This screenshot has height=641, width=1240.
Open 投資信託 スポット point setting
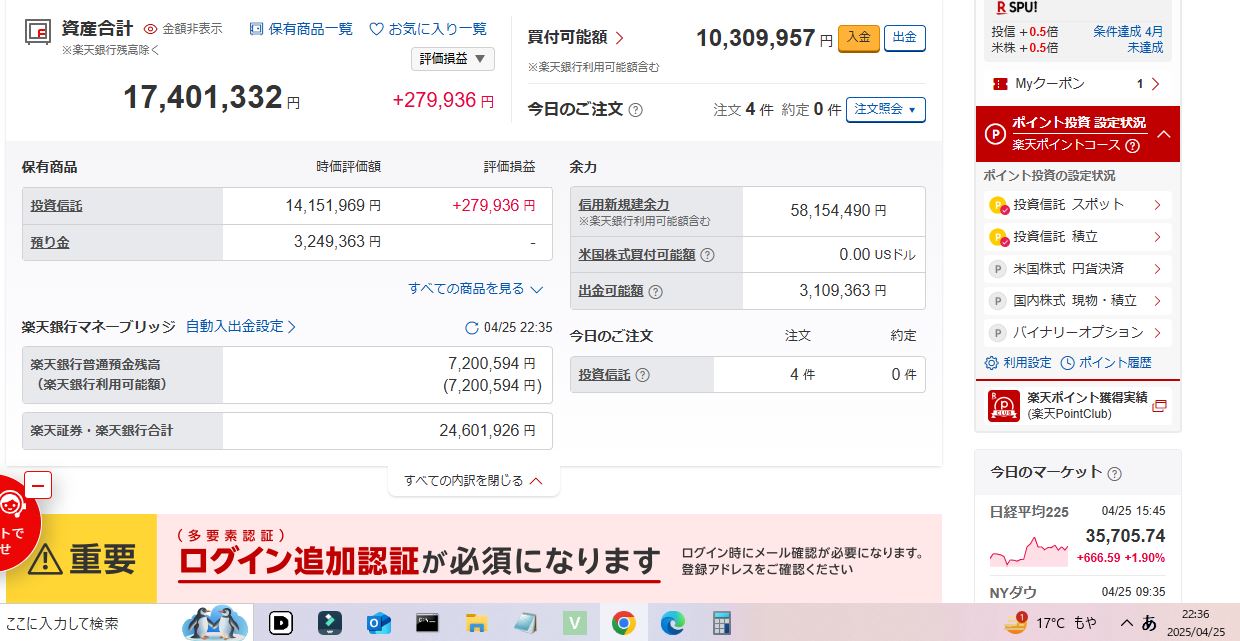[1077, 205]
